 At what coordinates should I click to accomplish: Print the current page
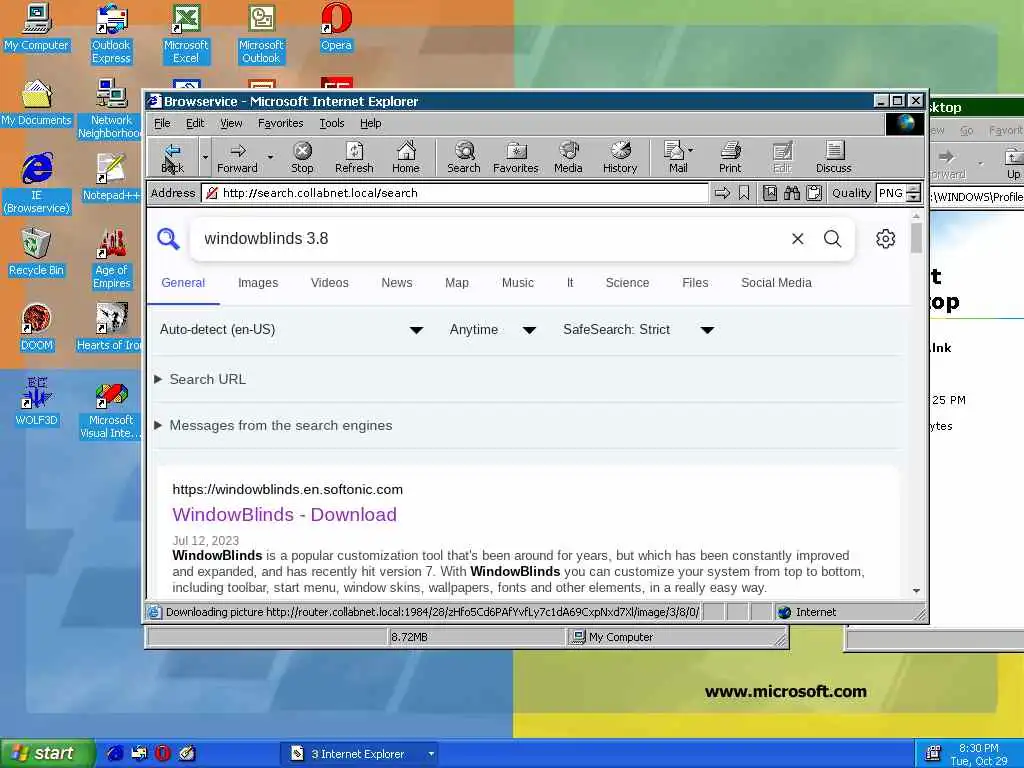point(730,157)
